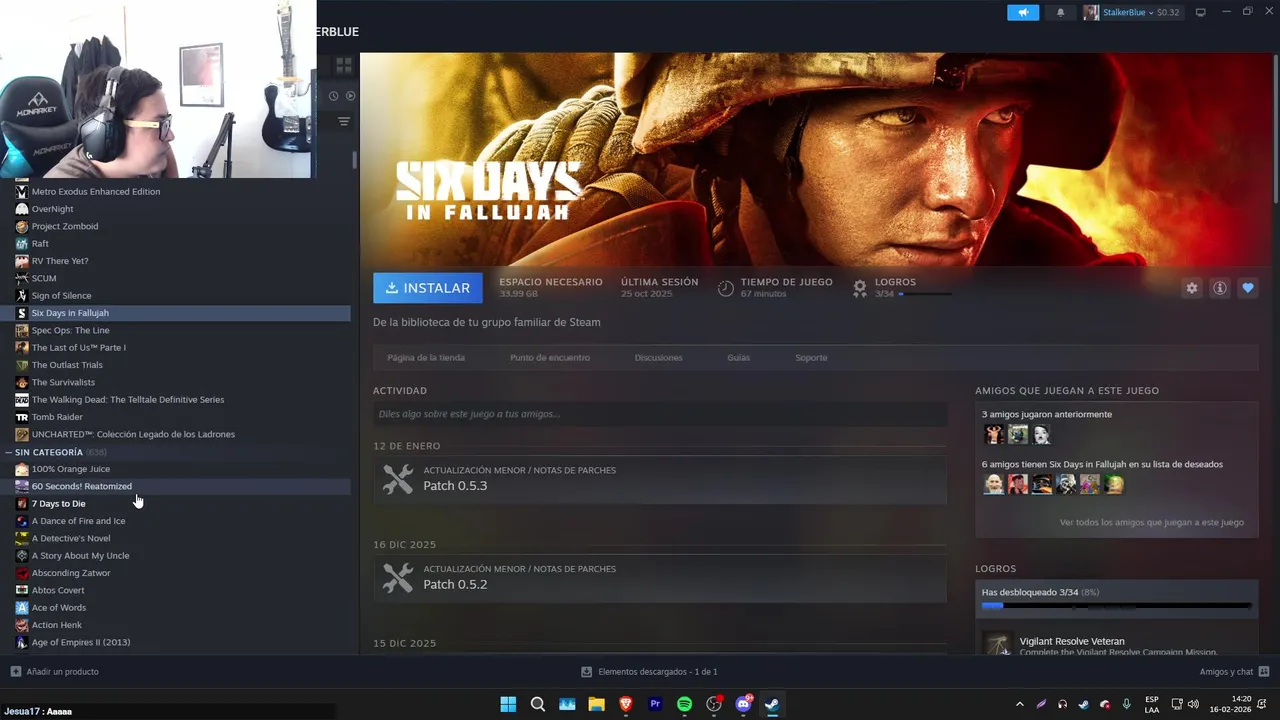The image size is (1280, 720).
Task: Open the Discusiones tab
Action: (658, 357)
